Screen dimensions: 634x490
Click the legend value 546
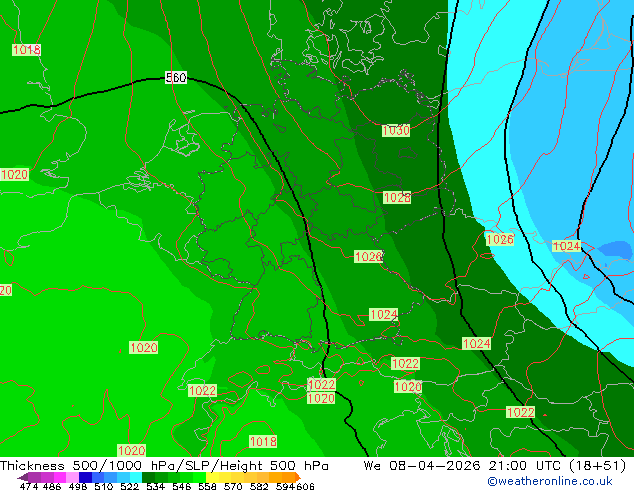[x=182, y=486]
